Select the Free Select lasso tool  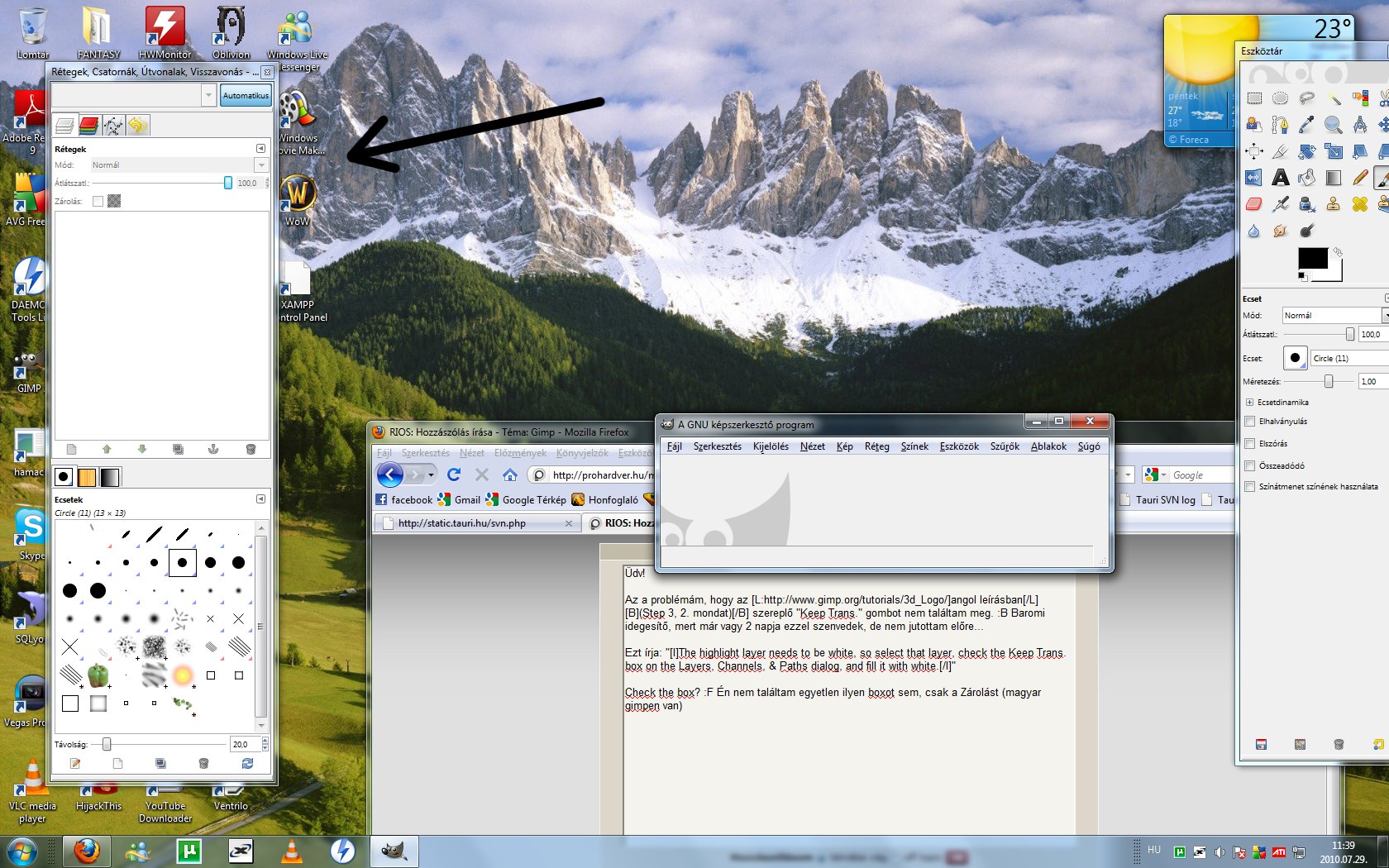1307,99
